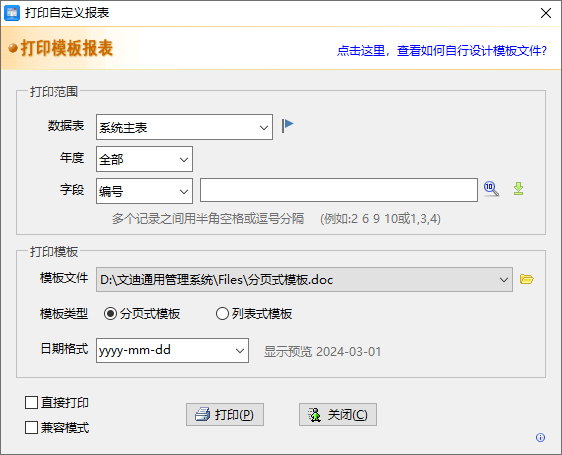
Task: Click the green download arrow icon
Action: coord(518,189)
